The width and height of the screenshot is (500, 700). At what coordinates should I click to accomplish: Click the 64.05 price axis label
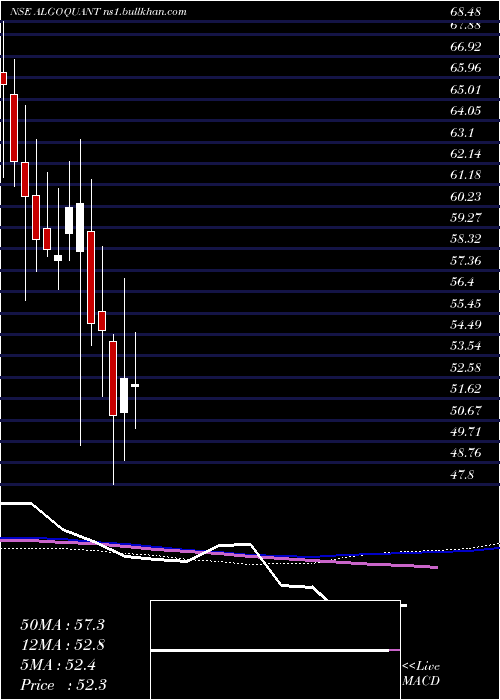point(466,111)
